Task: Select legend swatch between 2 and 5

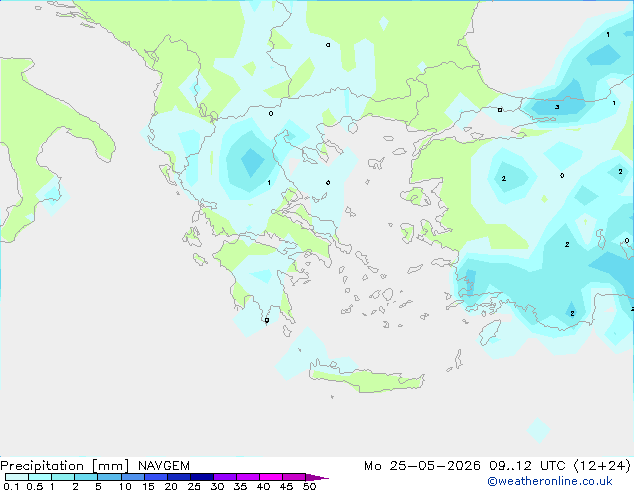Action: point(86,477)
